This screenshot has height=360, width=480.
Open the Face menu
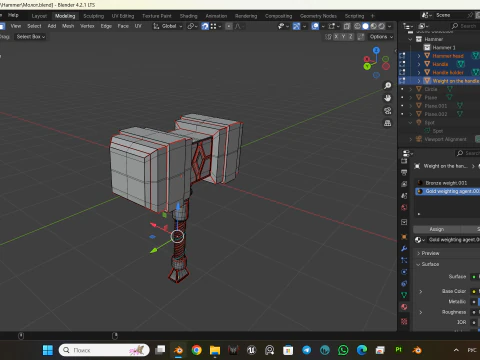point(123,26)
